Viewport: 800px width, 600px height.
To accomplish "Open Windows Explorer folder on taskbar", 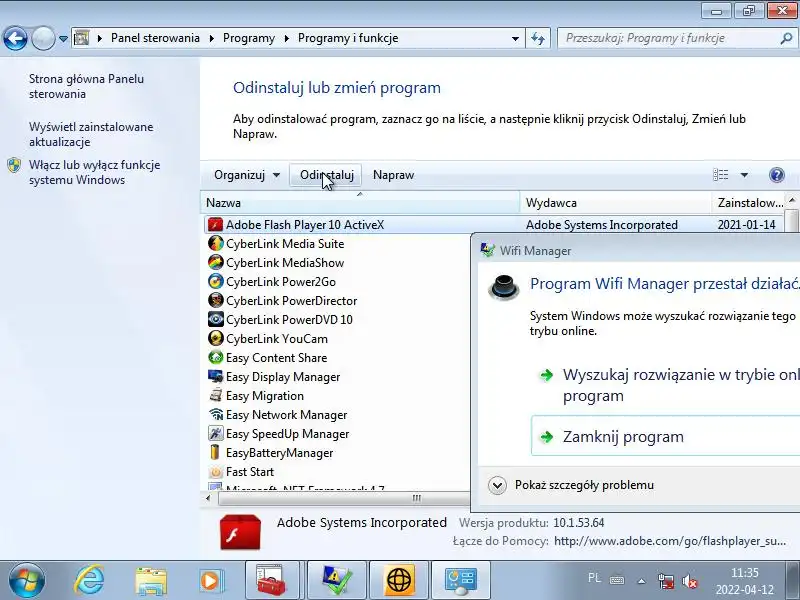I will pos(151,581).
